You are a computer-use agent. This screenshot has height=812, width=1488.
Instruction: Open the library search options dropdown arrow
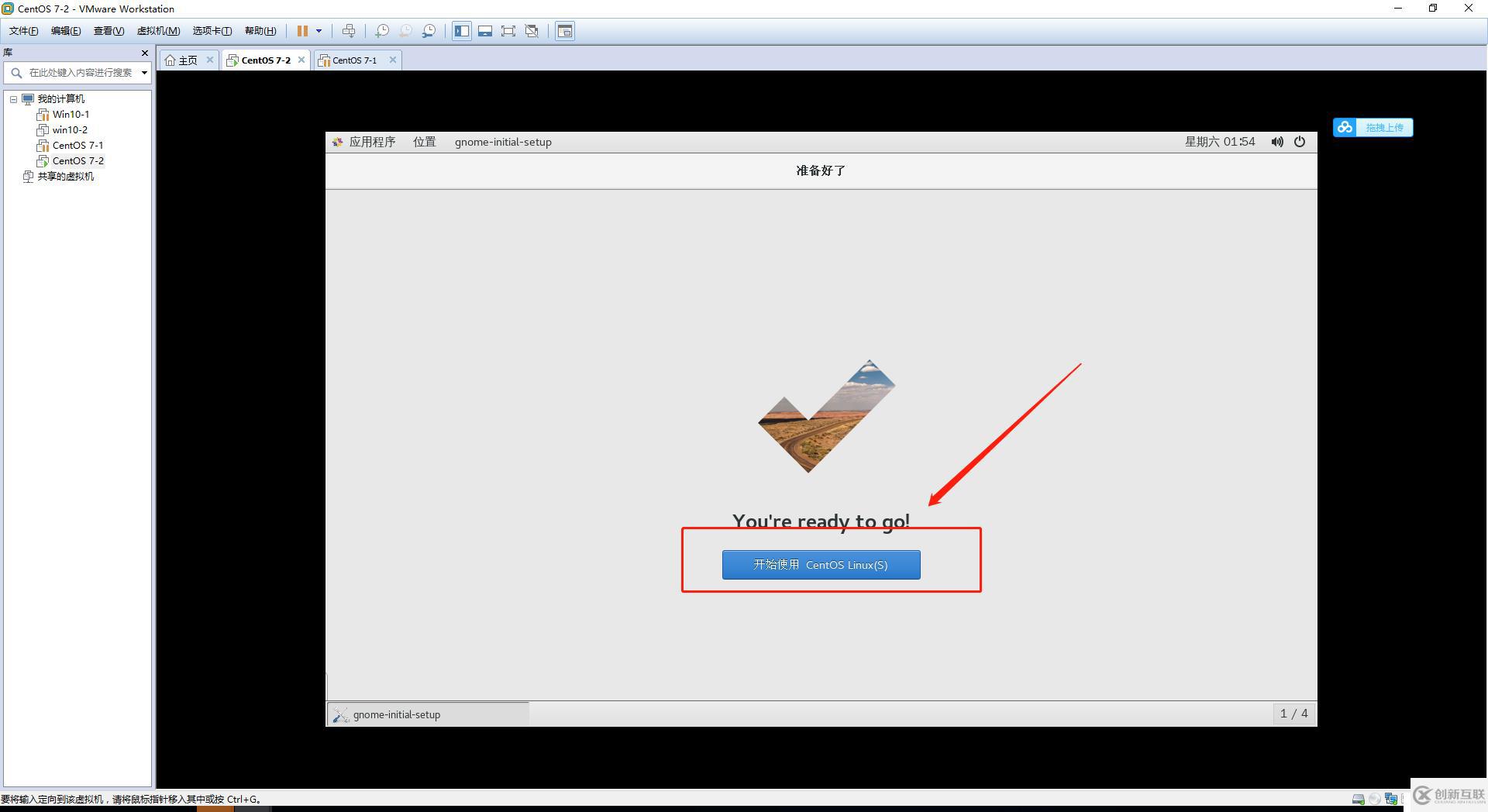(x=144, y=73)
